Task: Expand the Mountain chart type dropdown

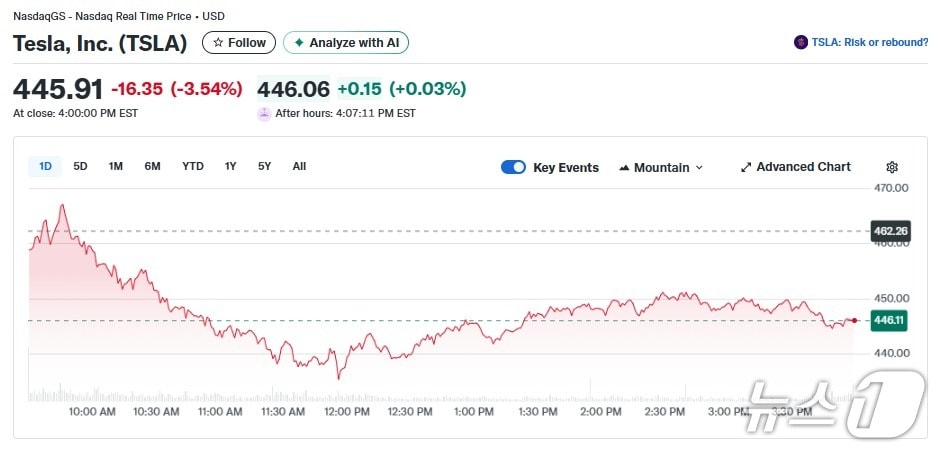Action: tap(699, 168)
